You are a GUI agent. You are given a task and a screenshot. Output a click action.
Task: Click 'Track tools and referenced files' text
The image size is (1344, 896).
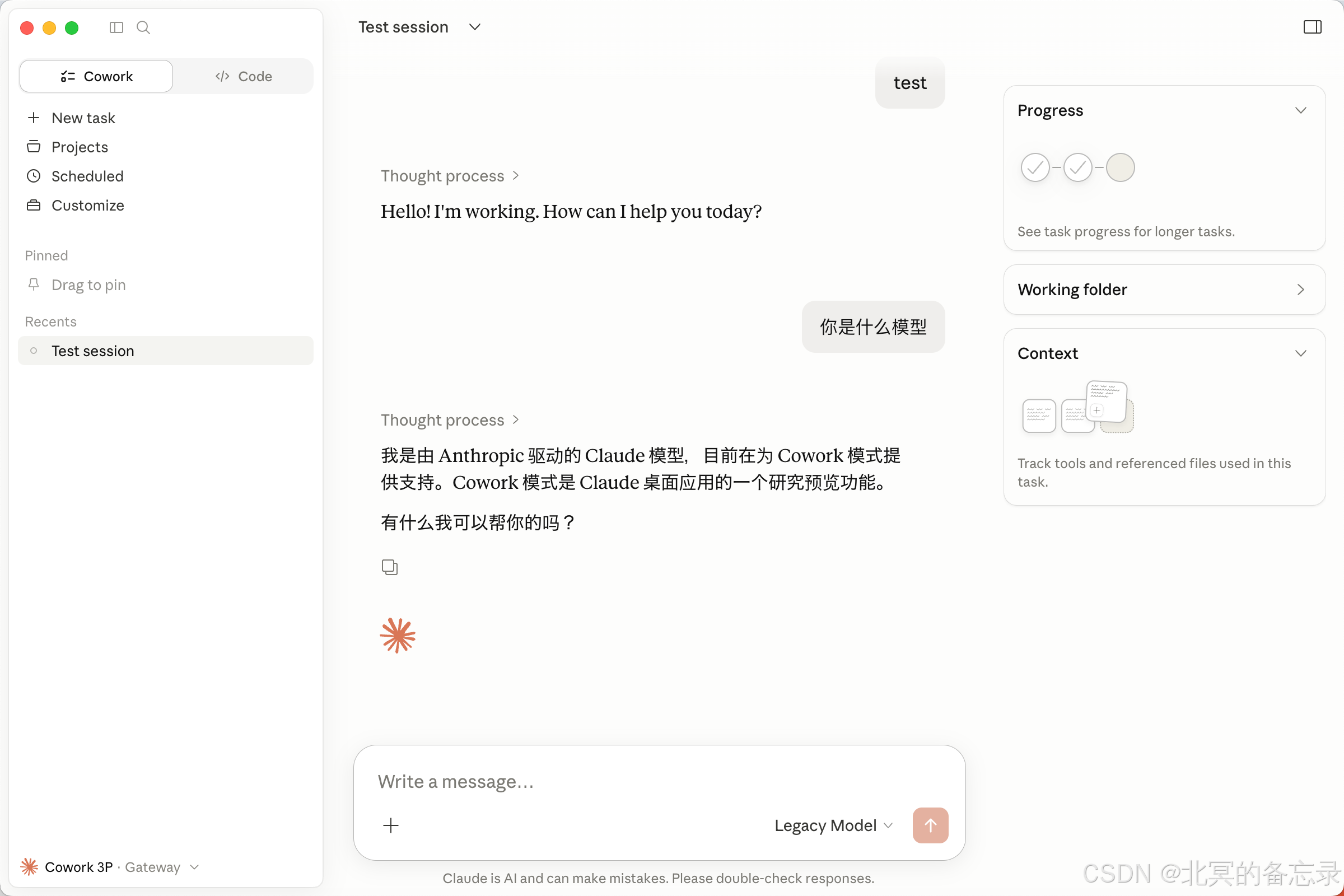[x=1154, y=472]
